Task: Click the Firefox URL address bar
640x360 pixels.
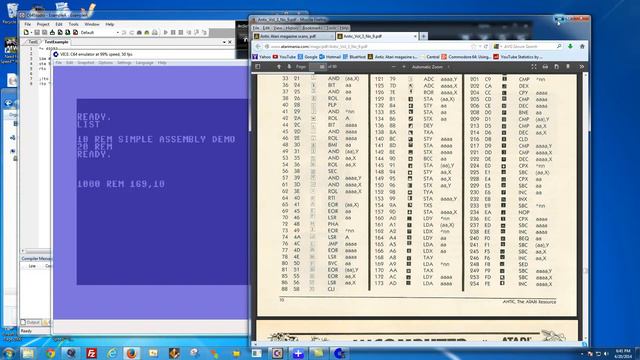Action: click(367, 47)
